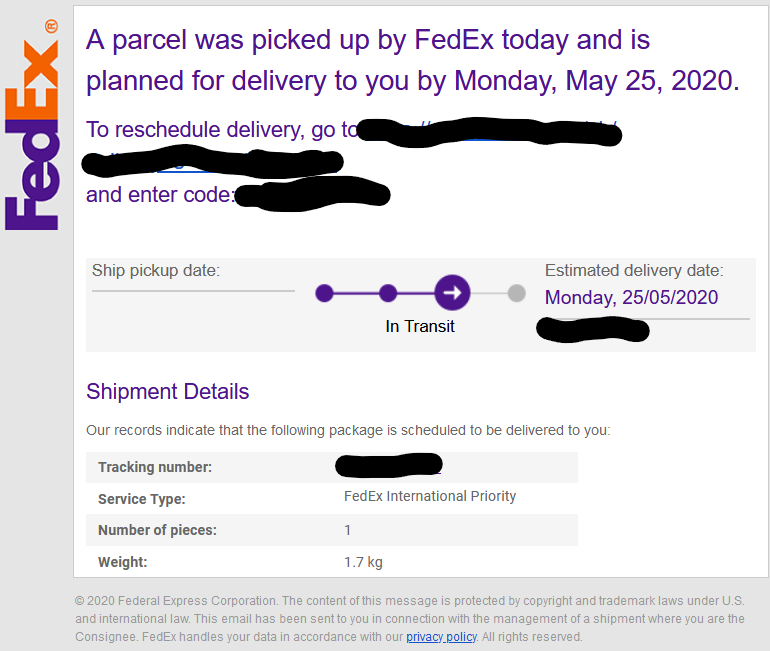
Task: Click the In Transit status label
Action: (x=420, y=326)
